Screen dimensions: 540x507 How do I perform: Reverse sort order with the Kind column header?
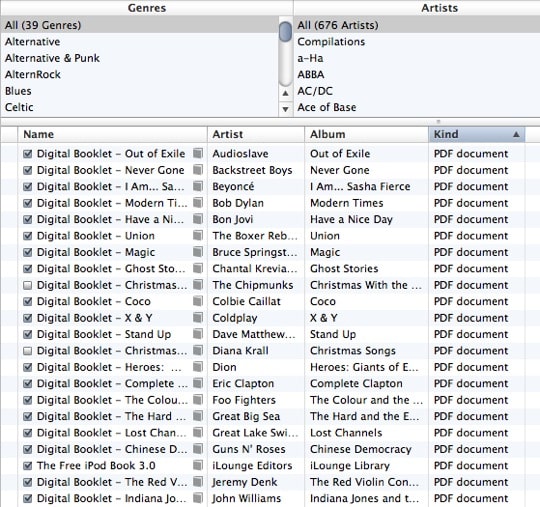(x=477, y=134)
